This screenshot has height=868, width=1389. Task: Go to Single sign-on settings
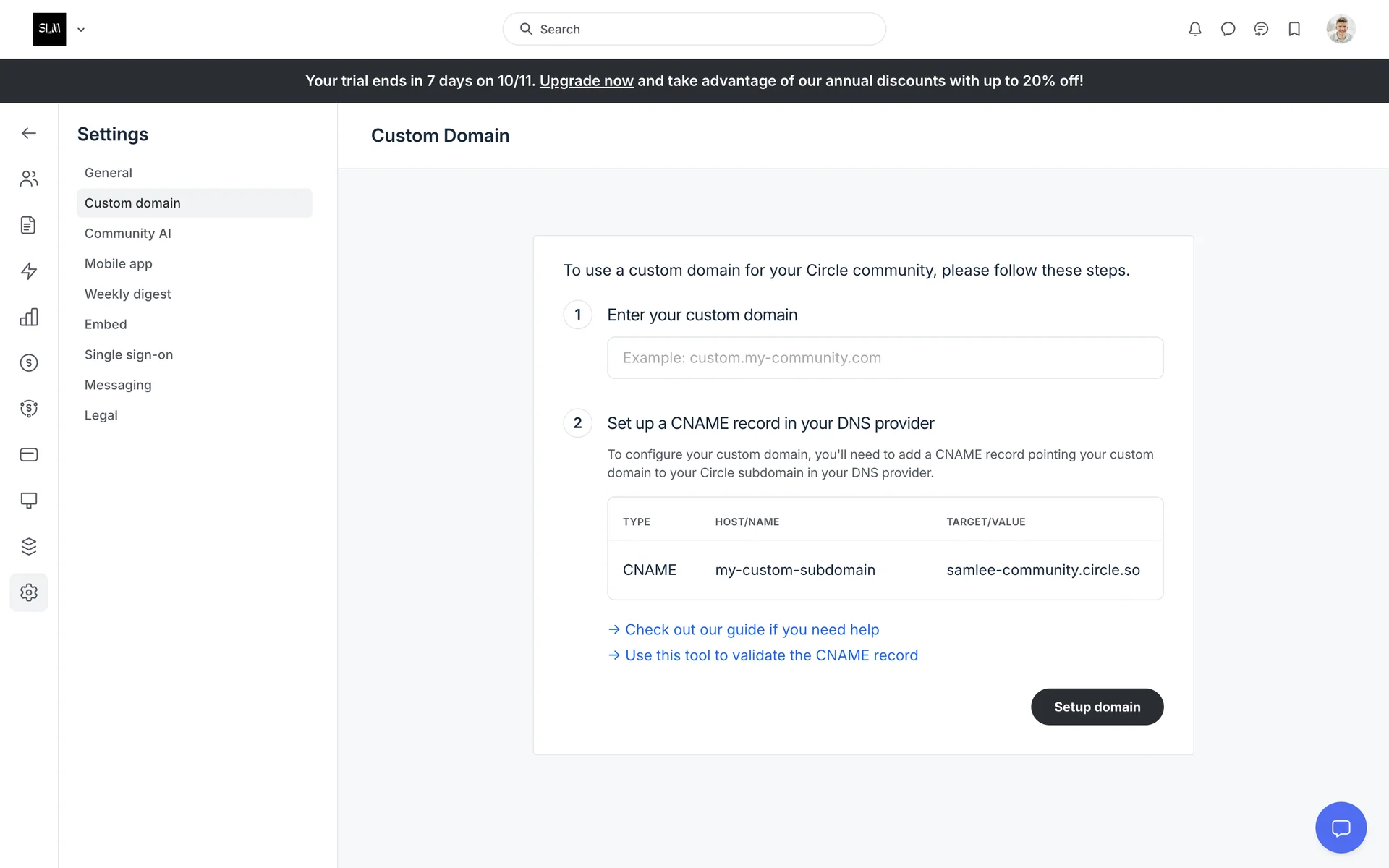click(129, 354)
